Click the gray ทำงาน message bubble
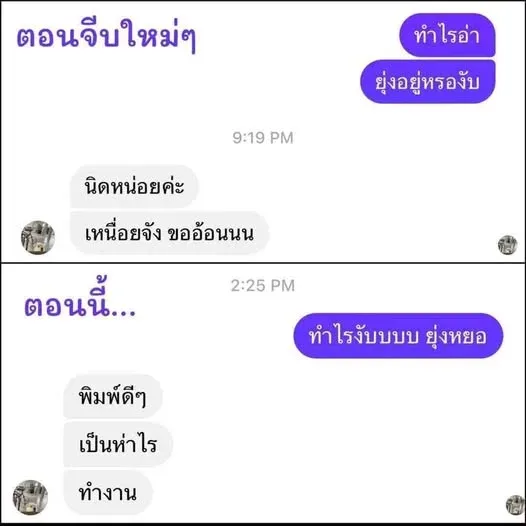 [108, 492]
